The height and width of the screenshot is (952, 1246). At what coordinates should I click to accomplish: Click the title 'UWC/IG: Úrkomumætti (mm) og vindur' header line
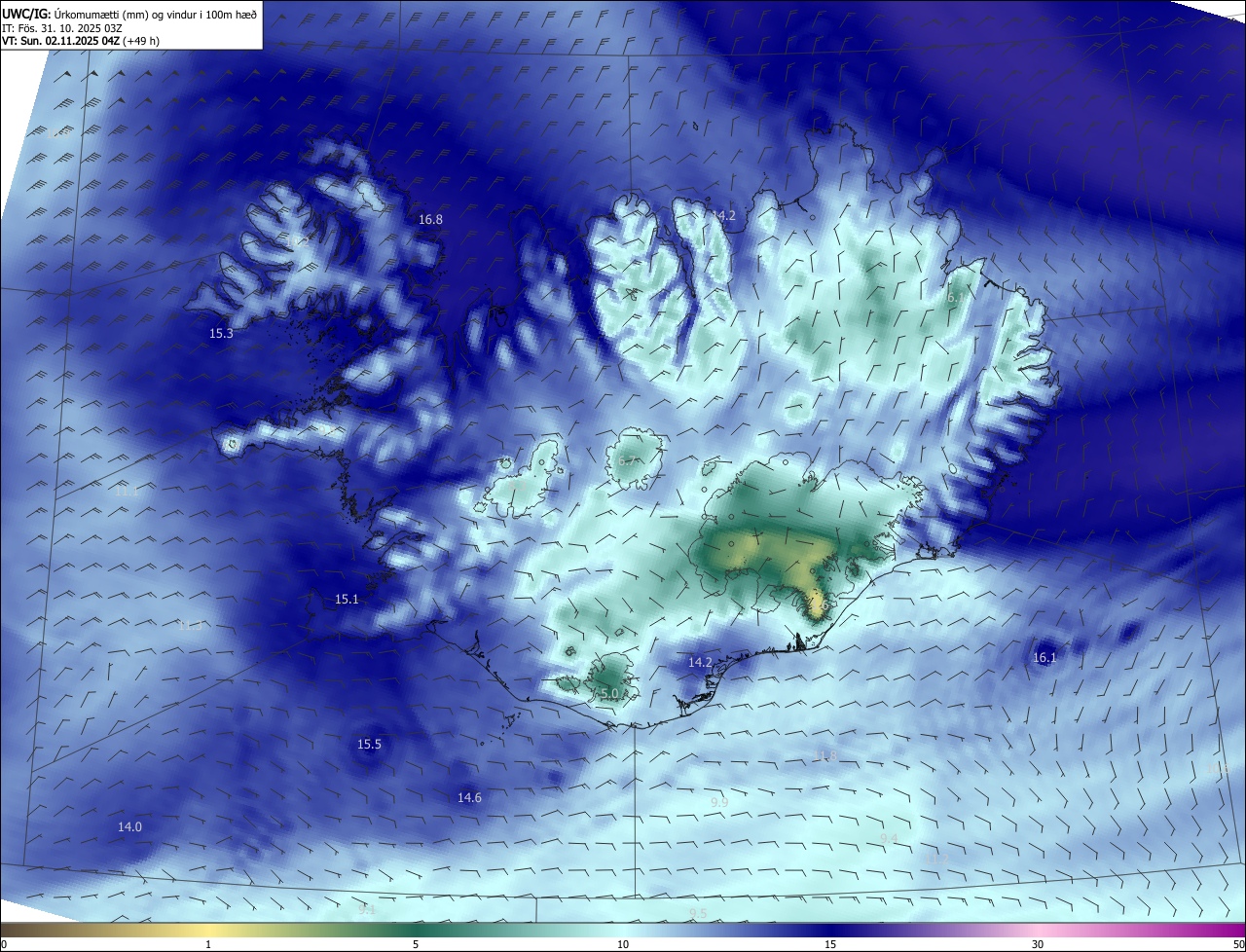pos(129,14)
